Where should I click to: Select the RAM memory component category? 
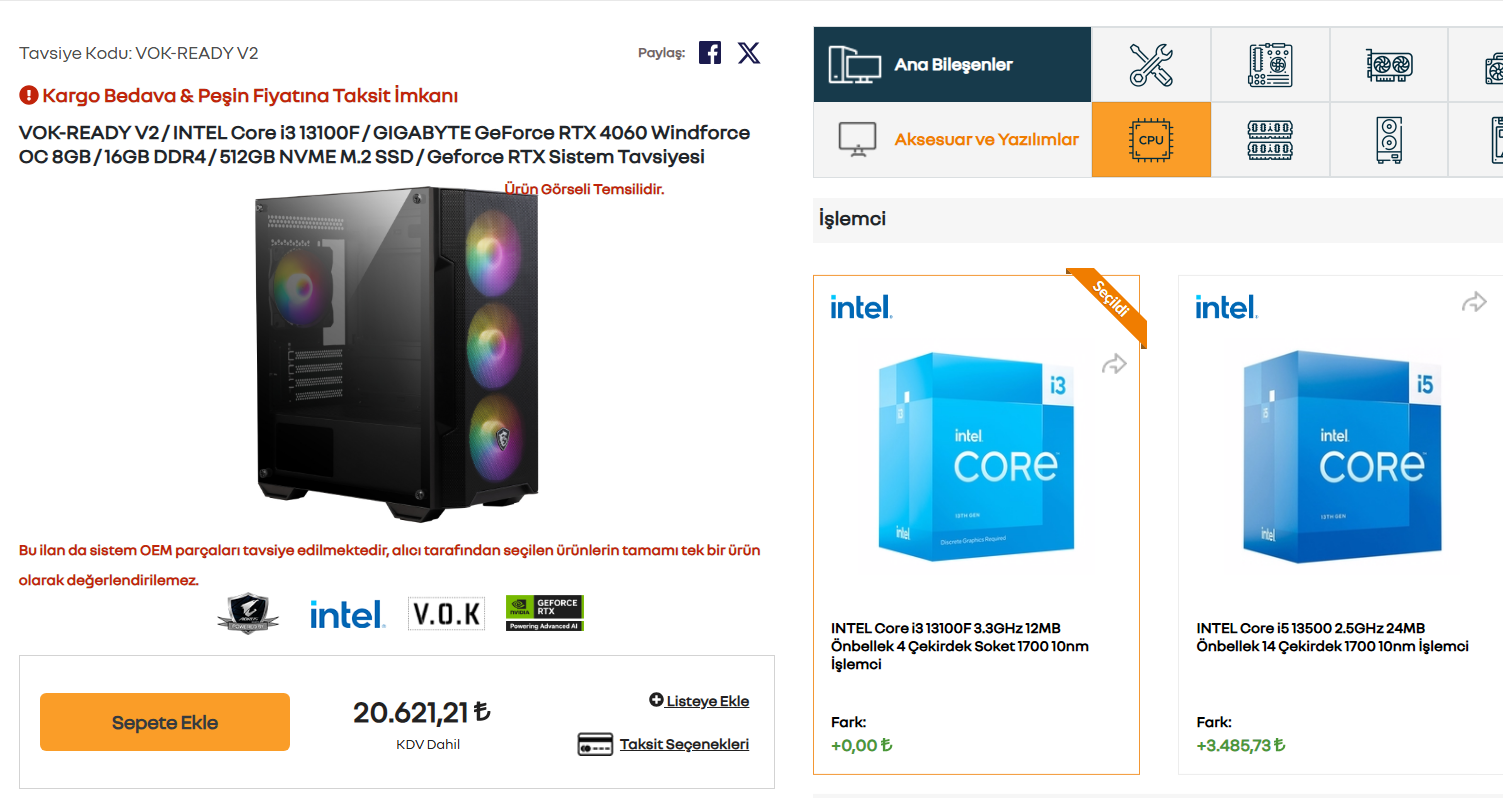(x=1270, y=140)
